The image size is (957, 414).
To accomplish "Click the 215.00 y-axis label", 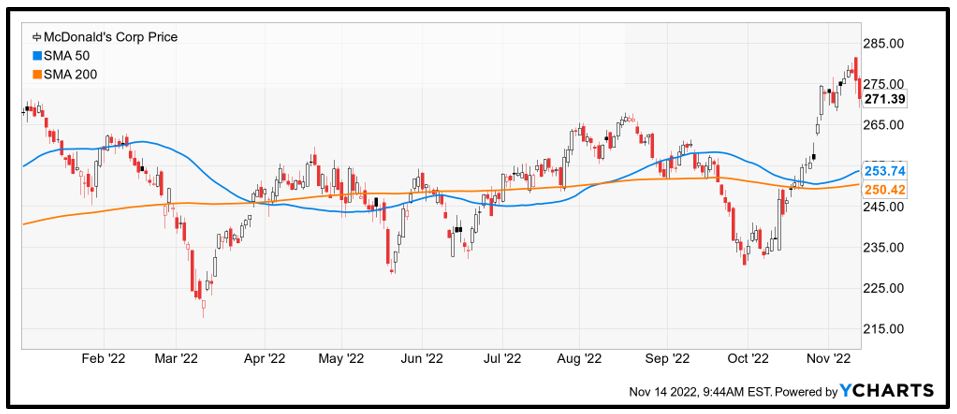I will 884,329.
